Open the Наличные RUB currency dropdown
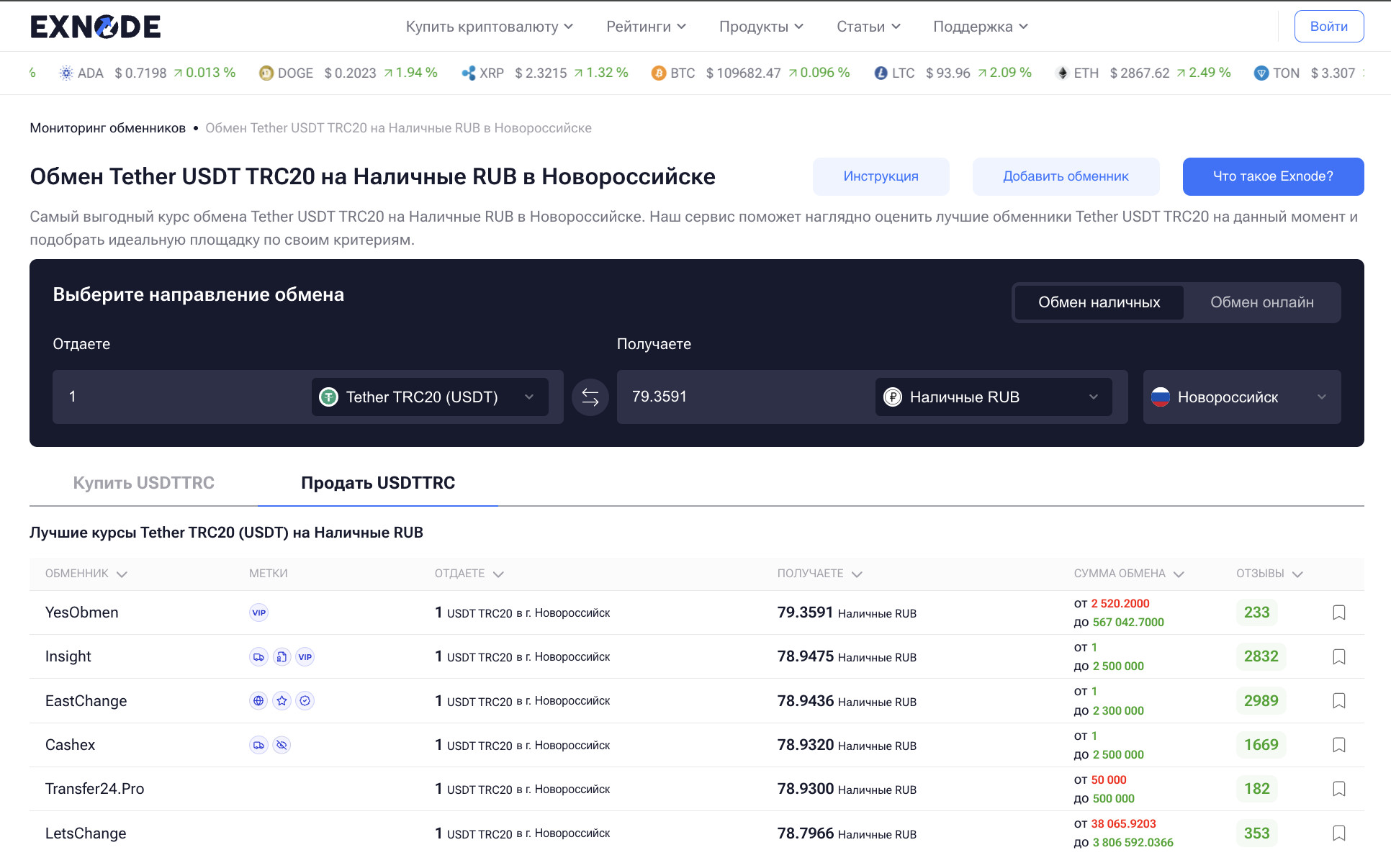 993,397
